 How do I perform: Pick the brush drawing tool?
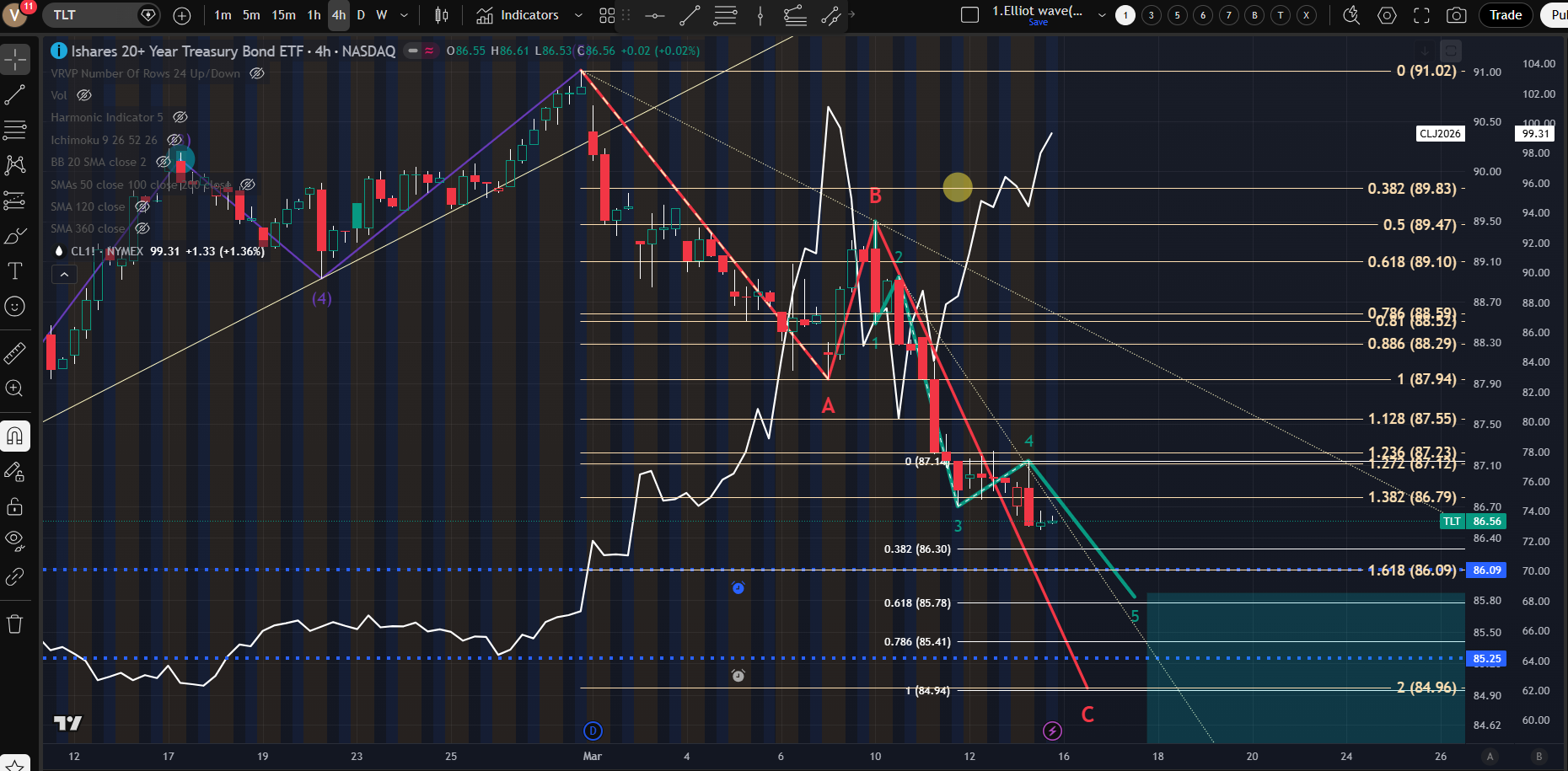pyautogui.click(x=15, y=236)
